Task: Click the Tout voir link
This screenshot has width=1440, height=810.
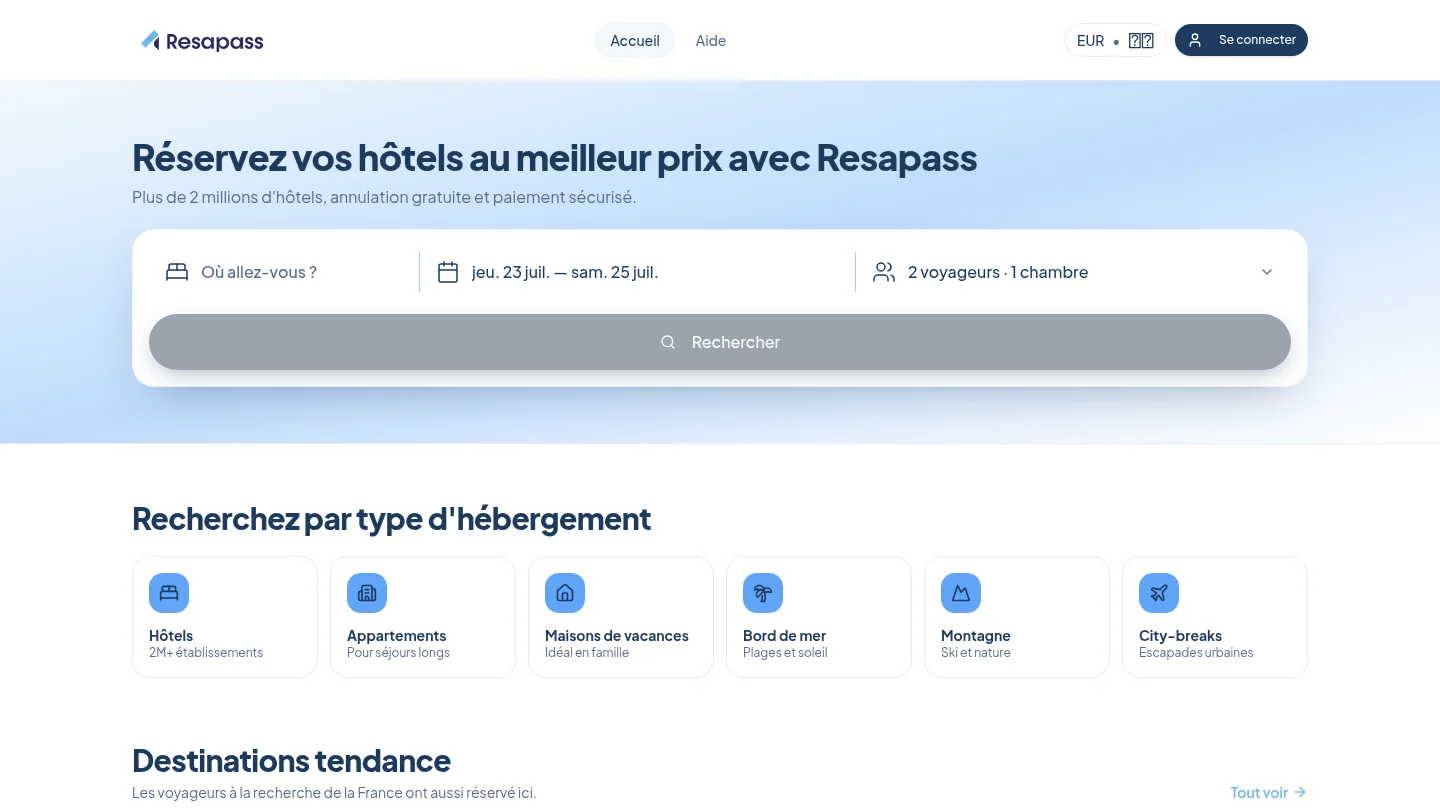Action: (x=1268, y=793)
